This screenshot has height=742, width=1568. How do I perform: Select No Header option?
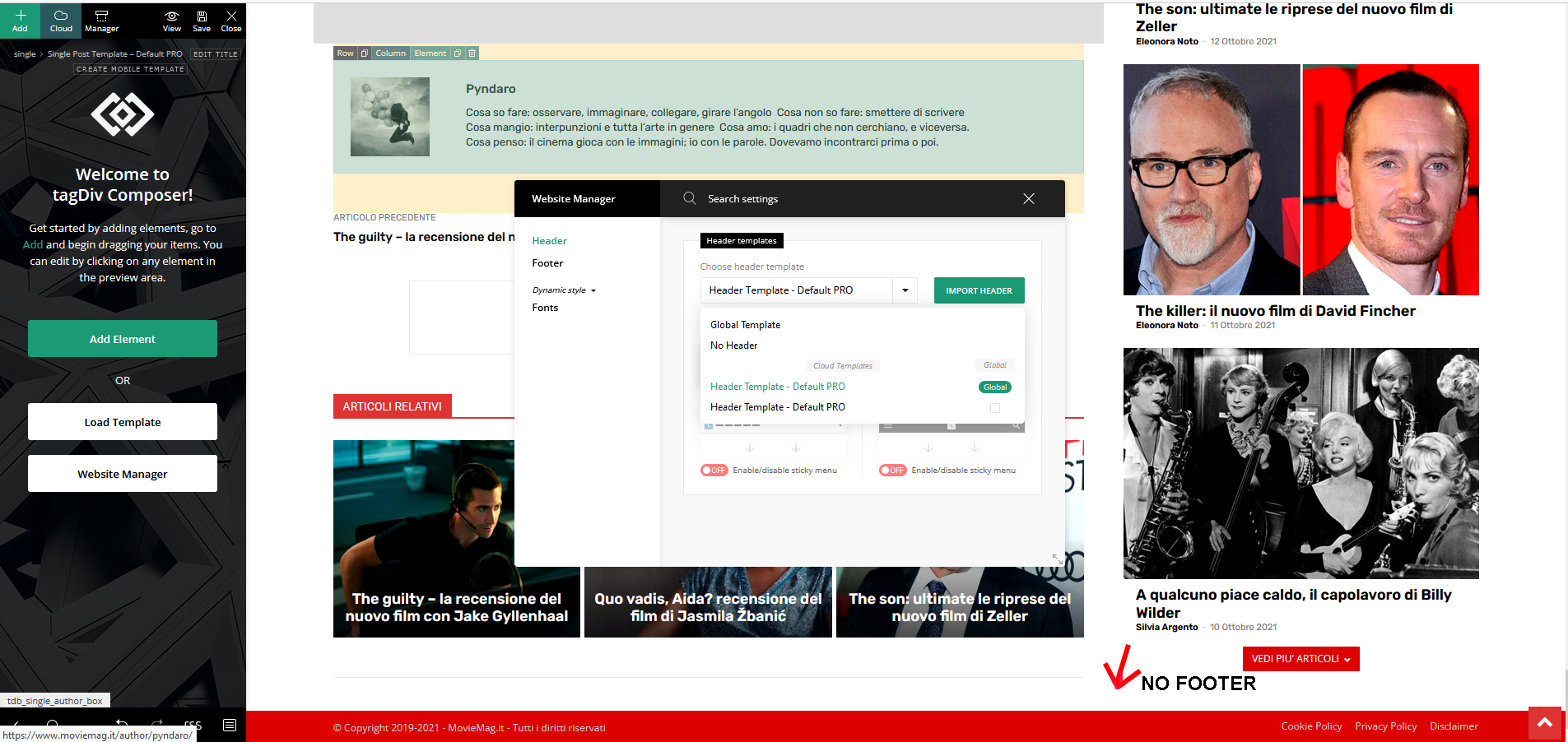(734, 345)
